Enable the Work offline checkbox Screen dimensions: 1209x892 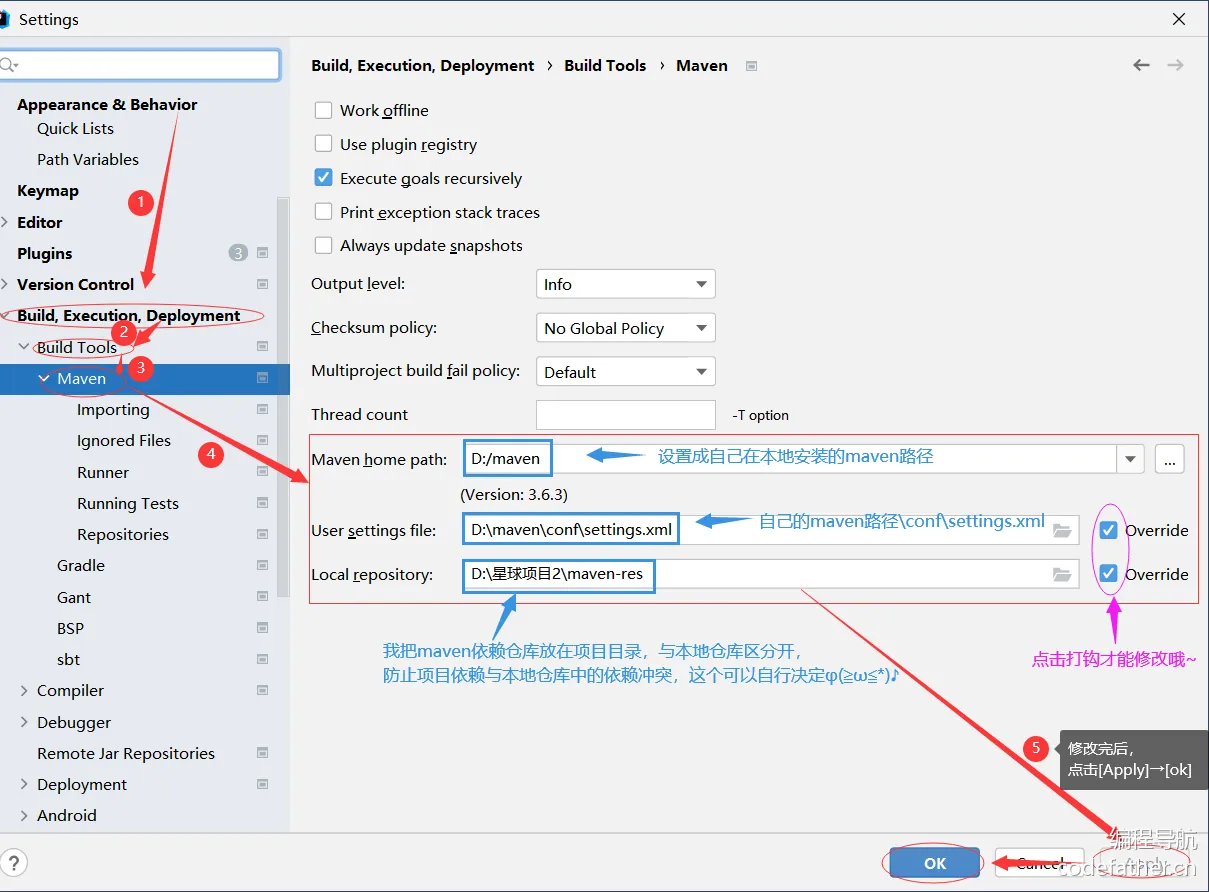[x=323, y=110]
